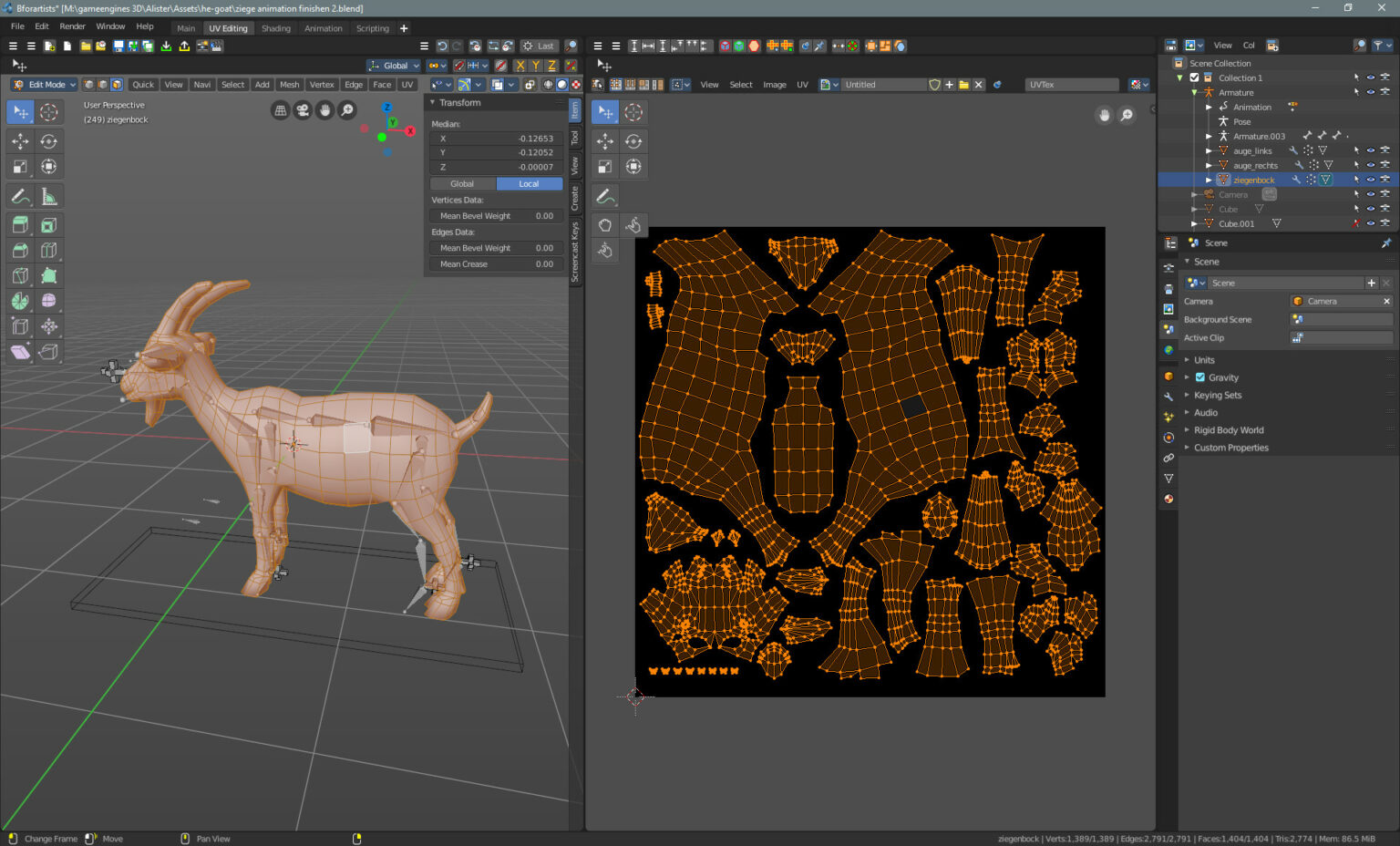Switch to the Shading workspace tab
This screenshot has height=846, width=1400.
[x=275, y=28]
